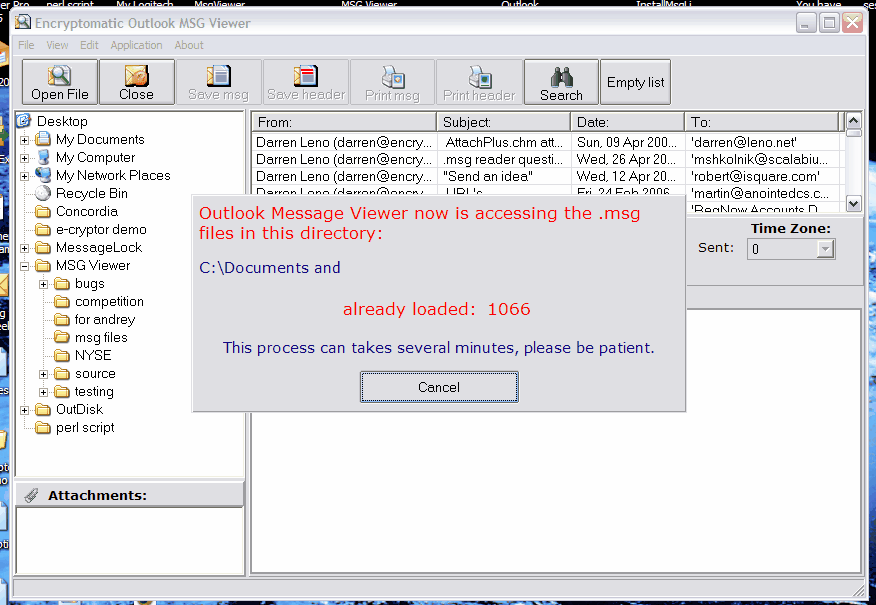Select the My Computer icon
Screen dimensions: 876x605
(43, 157)
